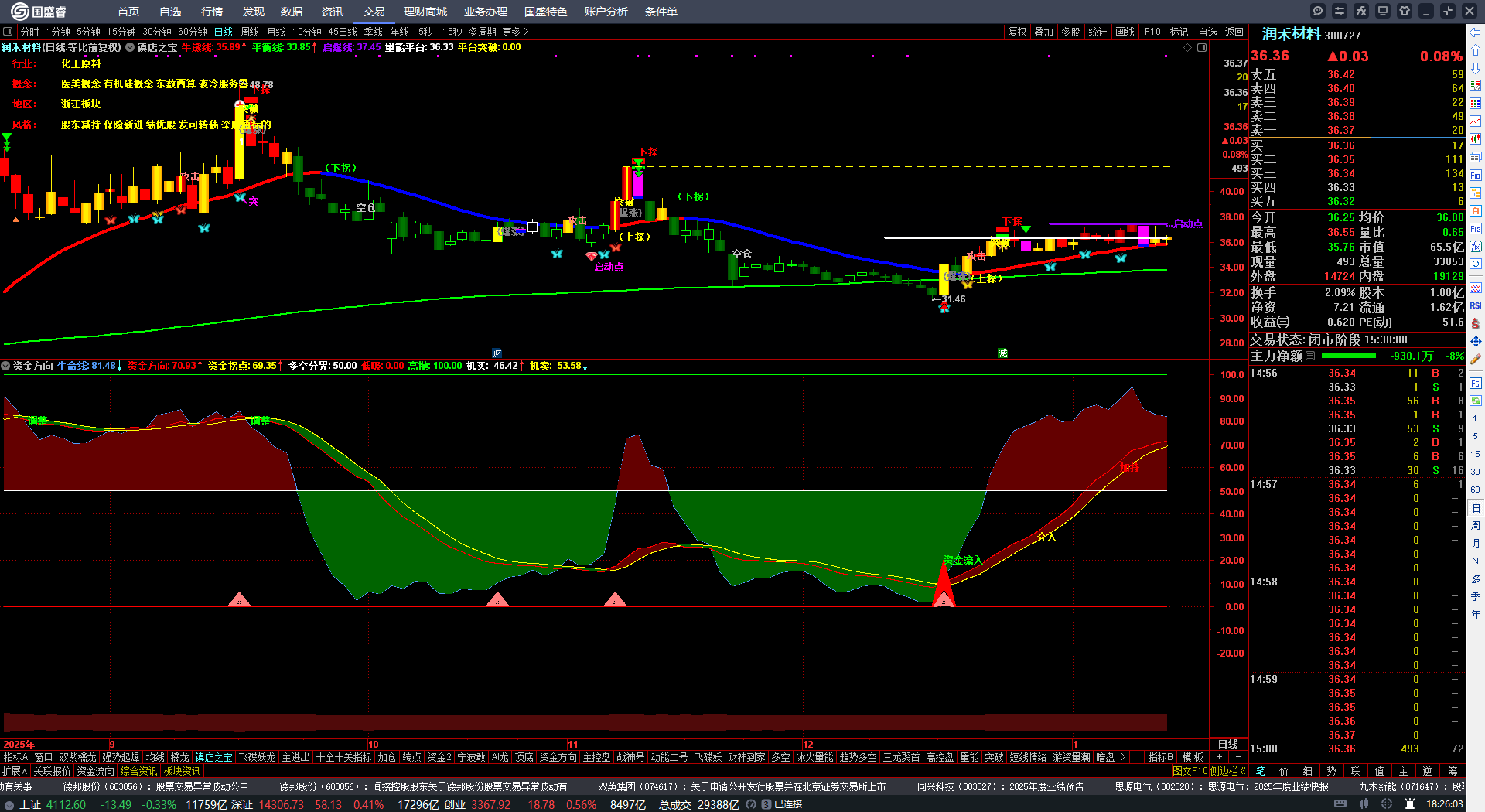Expand the 扩展 panel at bottom-left

(x=15, y=771)
